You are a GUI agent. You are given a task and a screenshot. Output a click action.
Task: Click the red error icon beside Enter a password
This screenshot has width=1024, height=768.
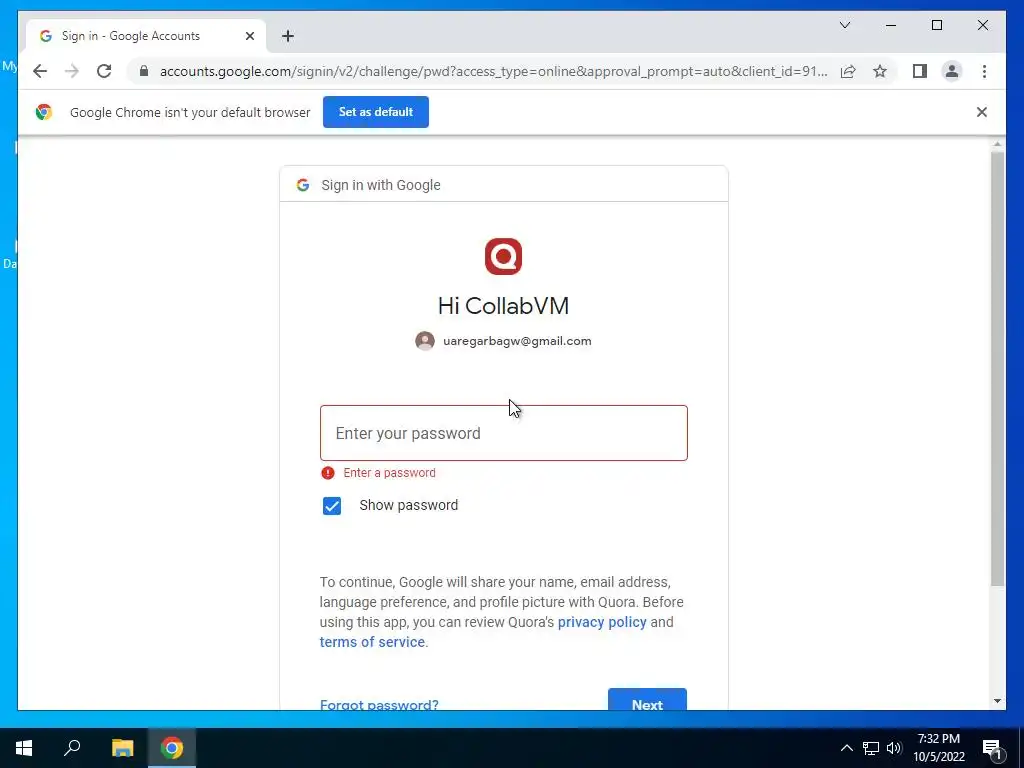click(328, 473)
